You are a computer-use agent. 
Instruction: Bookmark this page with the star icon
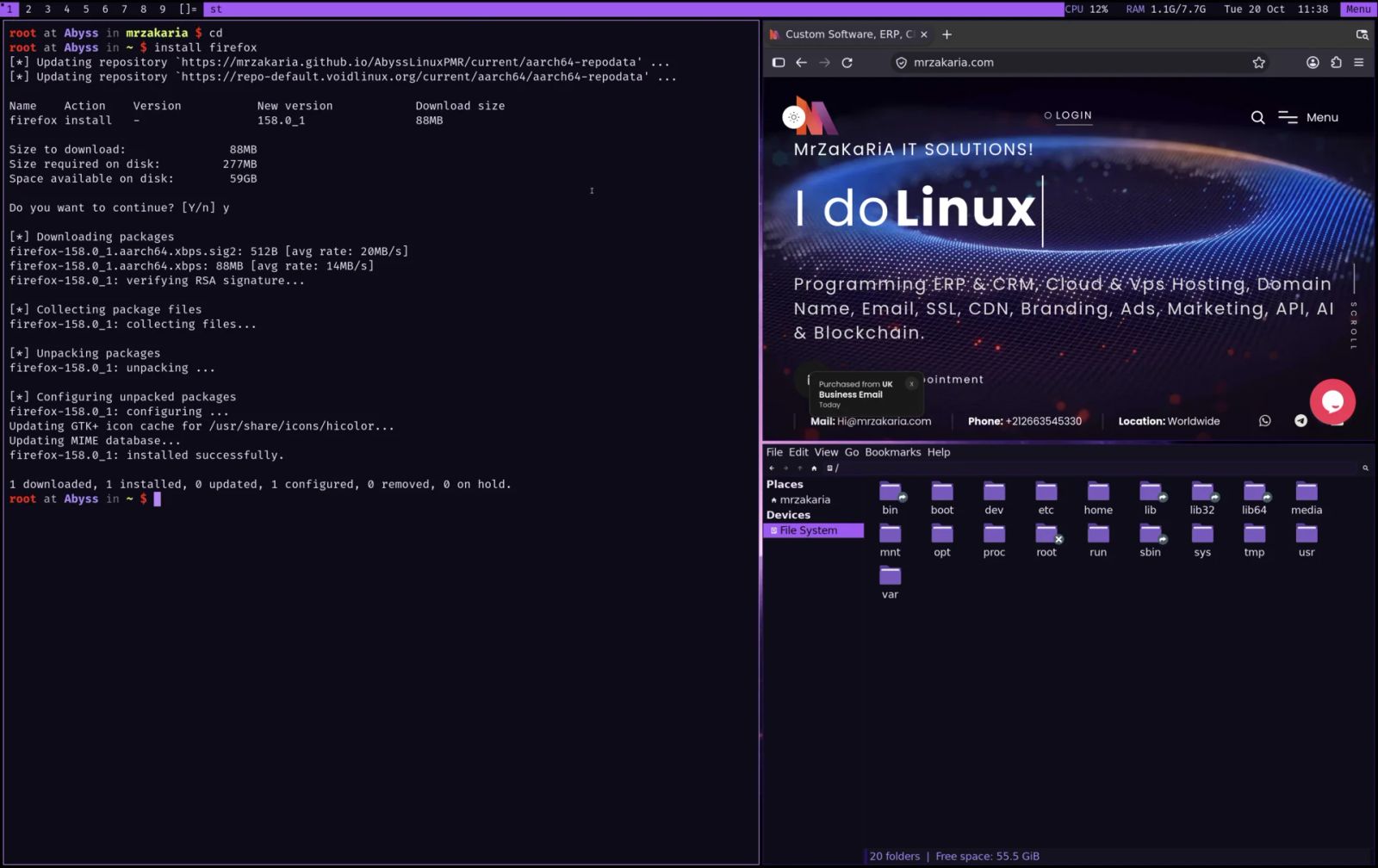pyautogui.click(x=1258, y=62)
